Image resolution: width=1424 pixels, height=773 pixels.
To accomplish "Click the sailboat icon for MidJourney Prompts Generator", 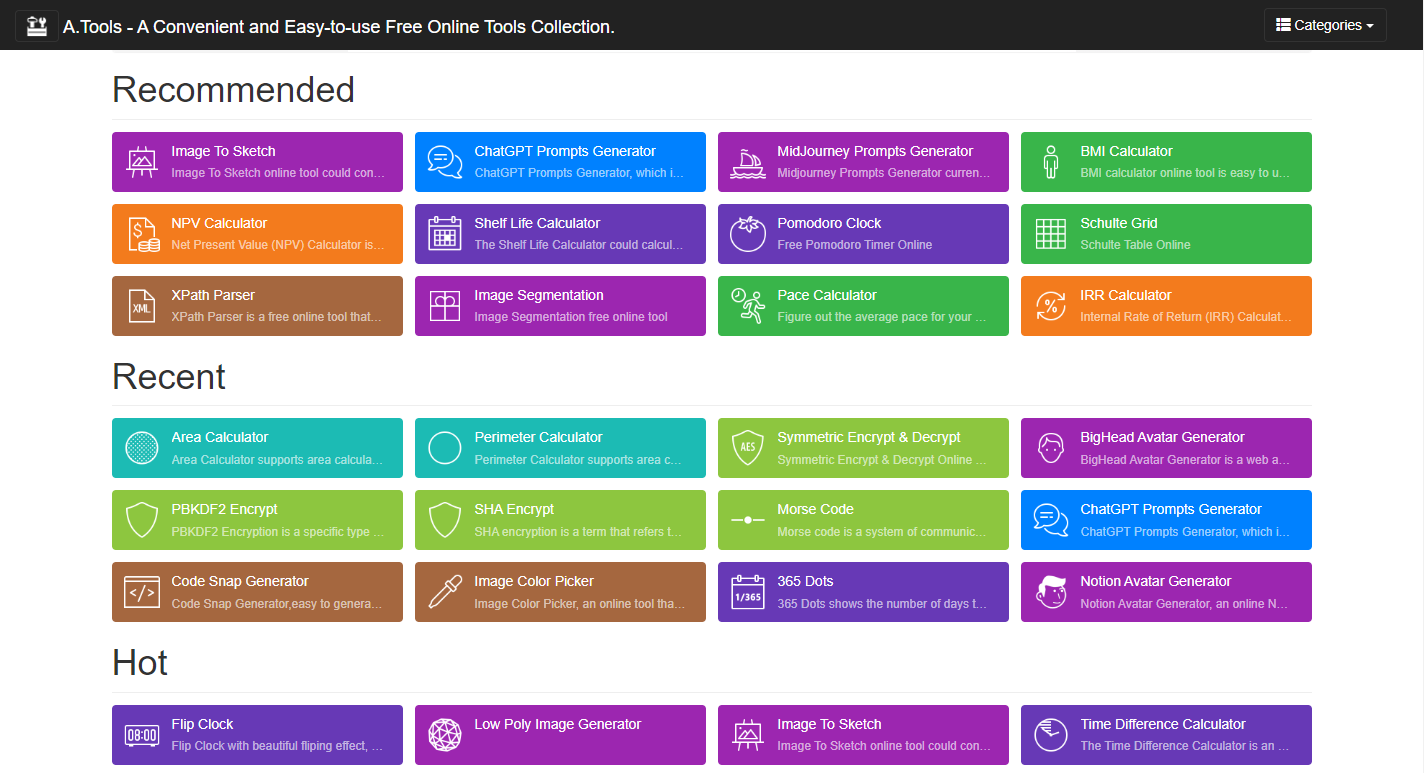I will (x=748, y=162).
